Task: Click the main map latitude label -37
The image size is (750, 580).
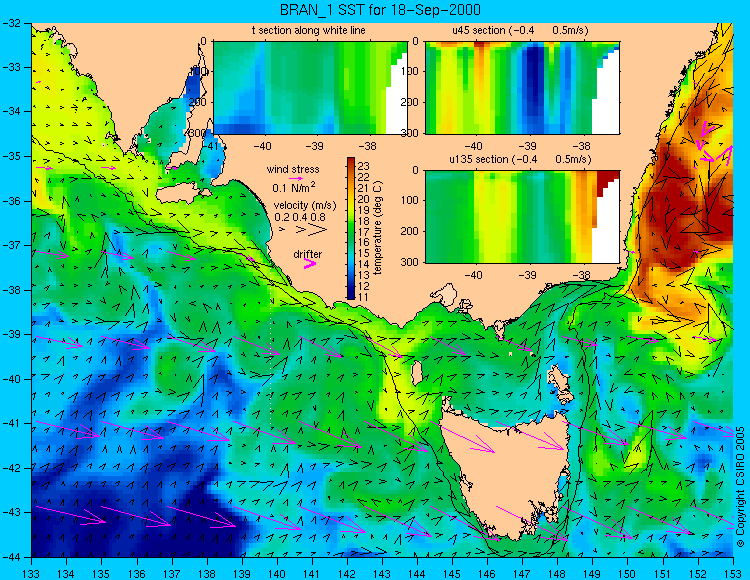Action: tap(12, 245)
